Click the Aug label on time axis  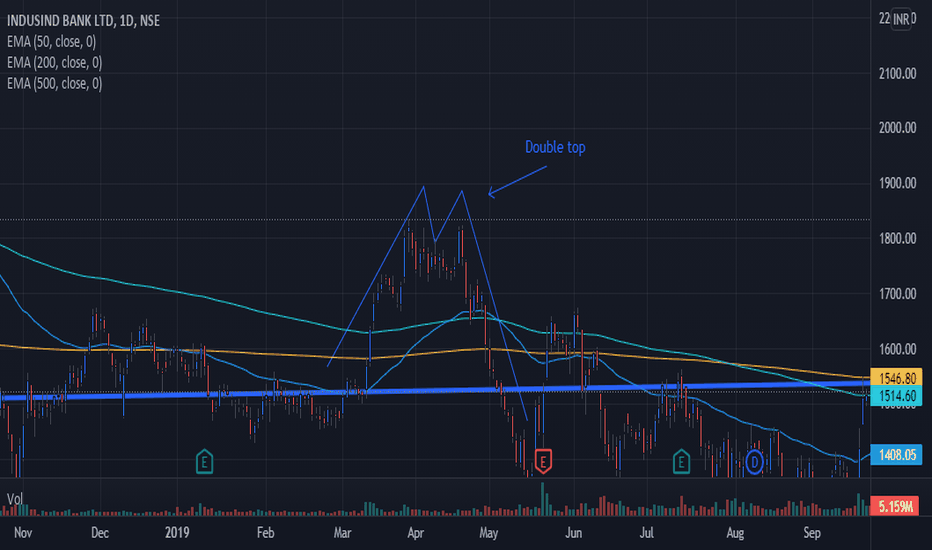click(x=735, y=533)
